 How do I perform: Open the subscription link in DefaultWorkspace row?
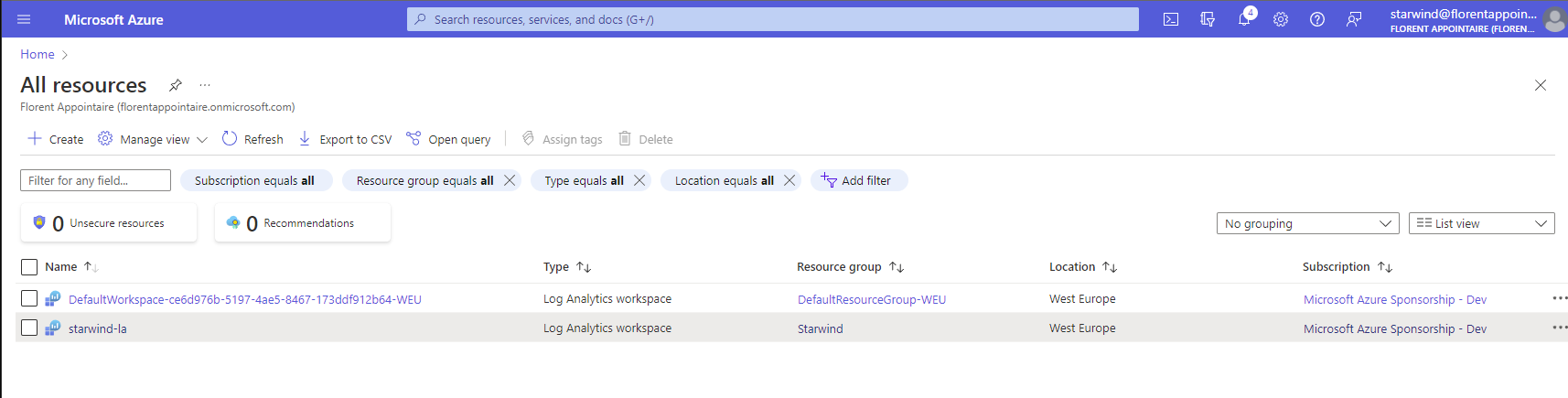pos(1395,299)
